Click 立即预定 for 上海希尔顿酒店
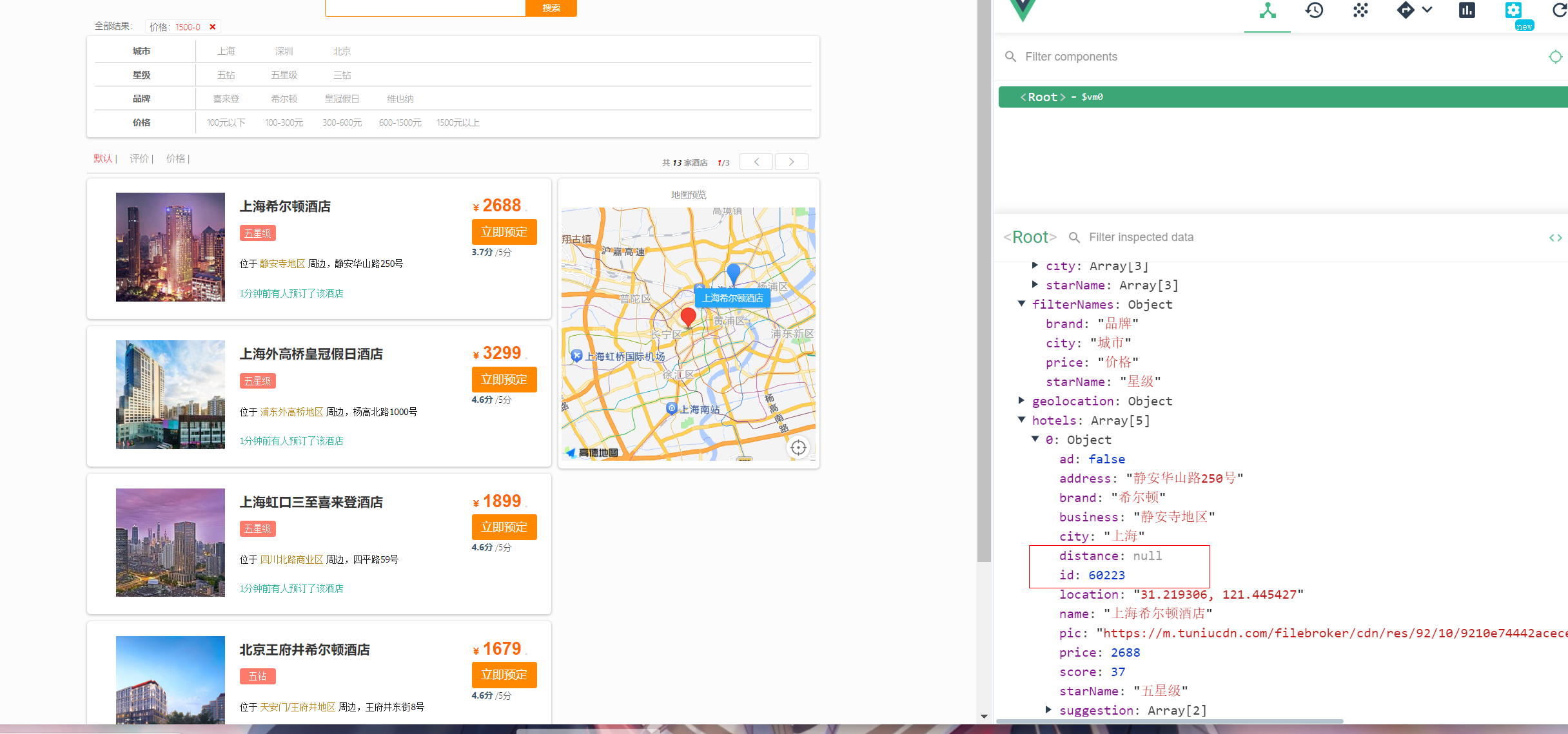1568x734 pixels. coord(504,232)
